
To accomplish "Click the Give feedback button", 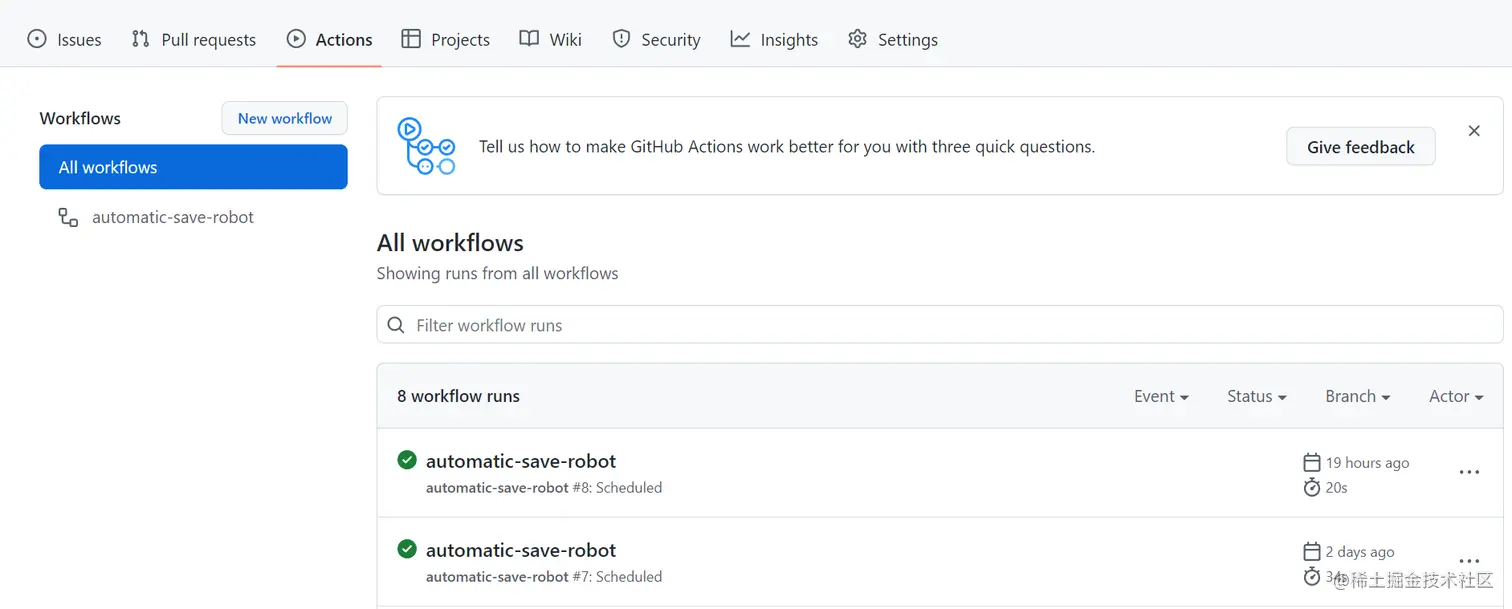I will (1360, 147).
